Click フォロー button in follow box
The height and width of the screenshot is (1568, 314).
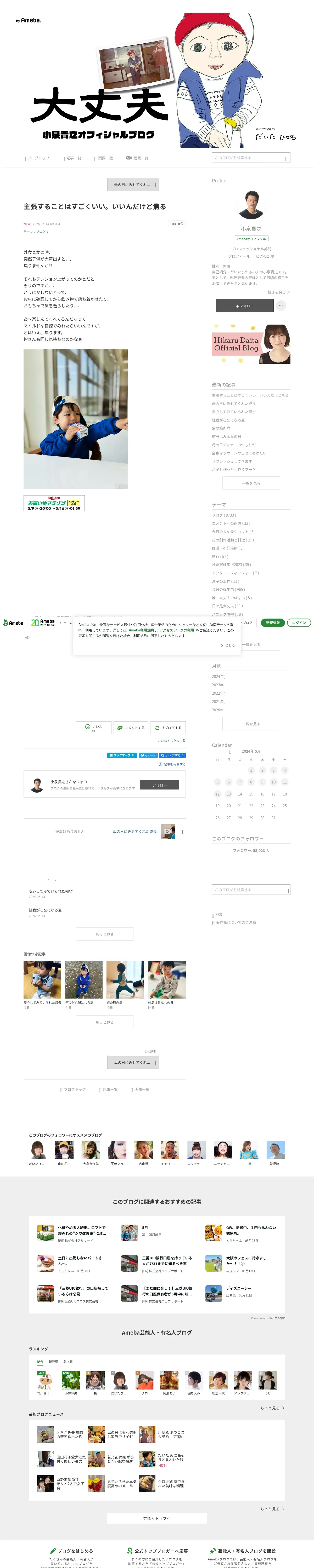(x=160, y=785)
